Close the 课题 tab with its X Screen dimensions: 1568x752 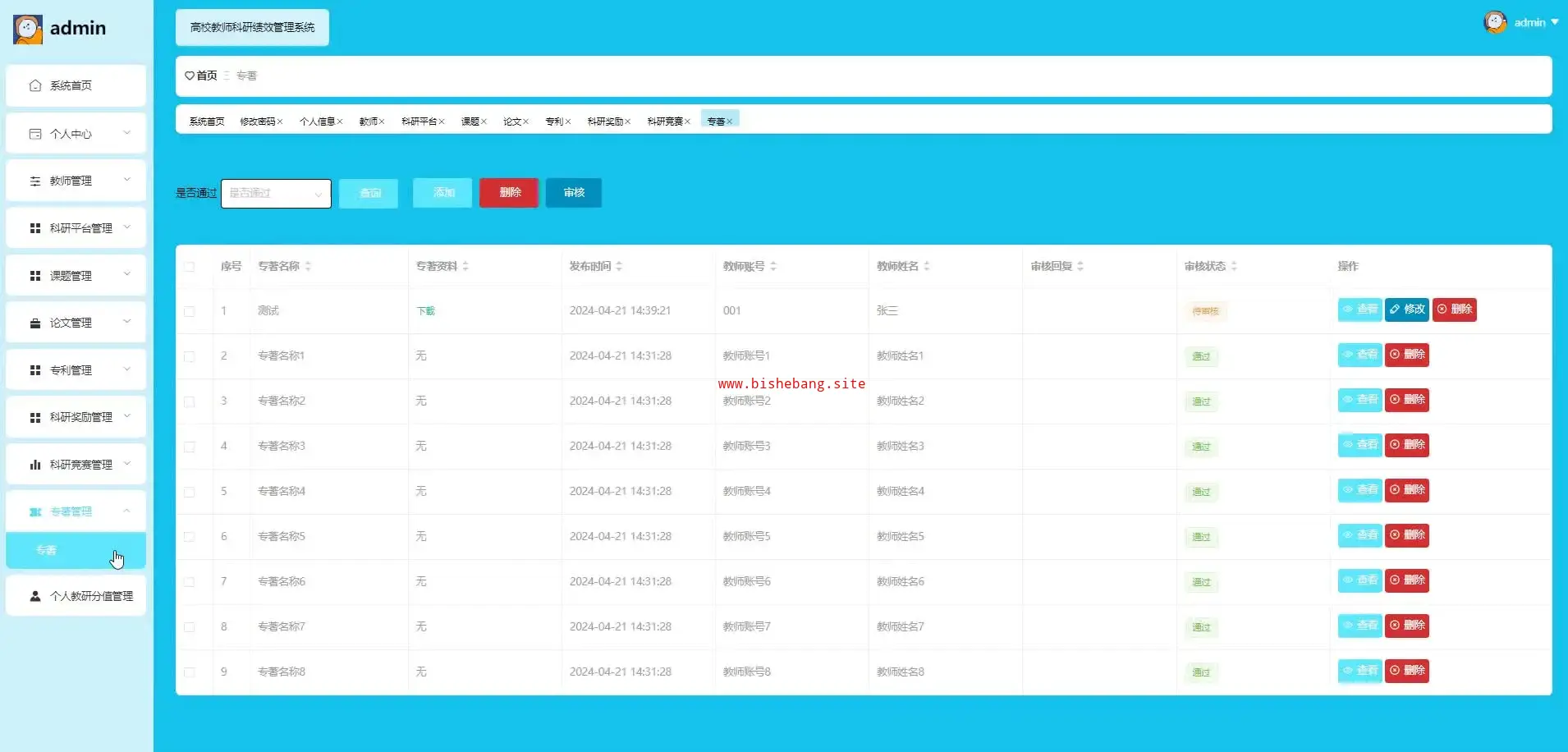(x=484, y=122)
